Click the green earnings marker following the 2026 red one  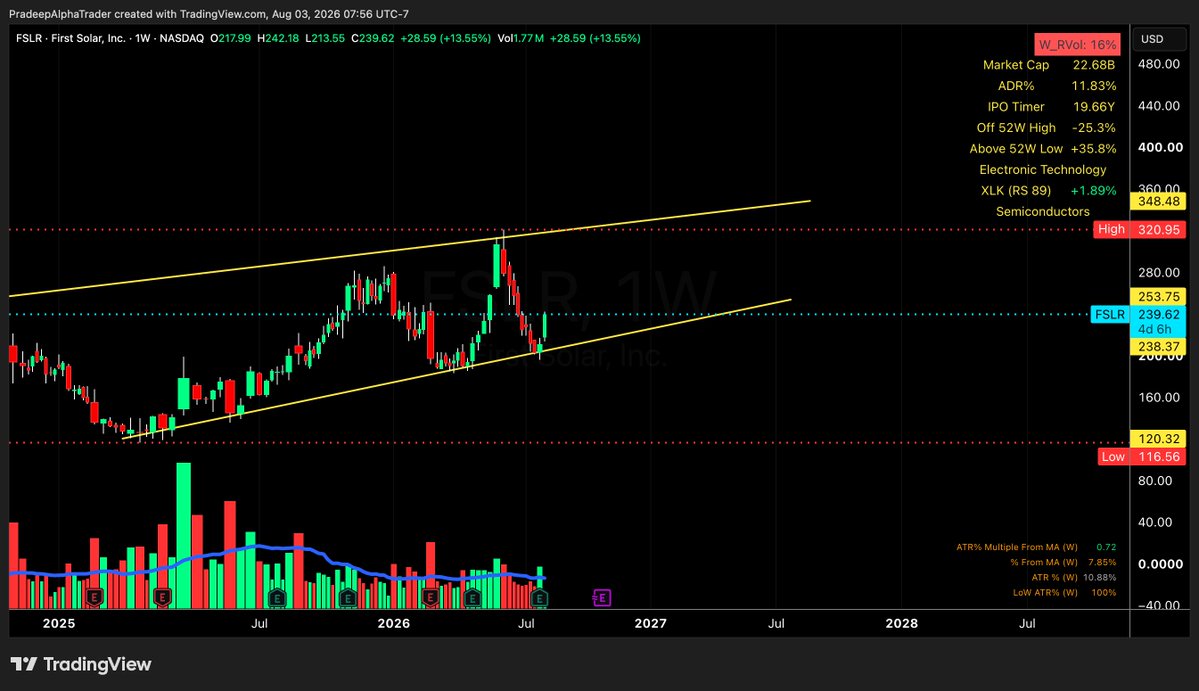[x=472, y=598]
